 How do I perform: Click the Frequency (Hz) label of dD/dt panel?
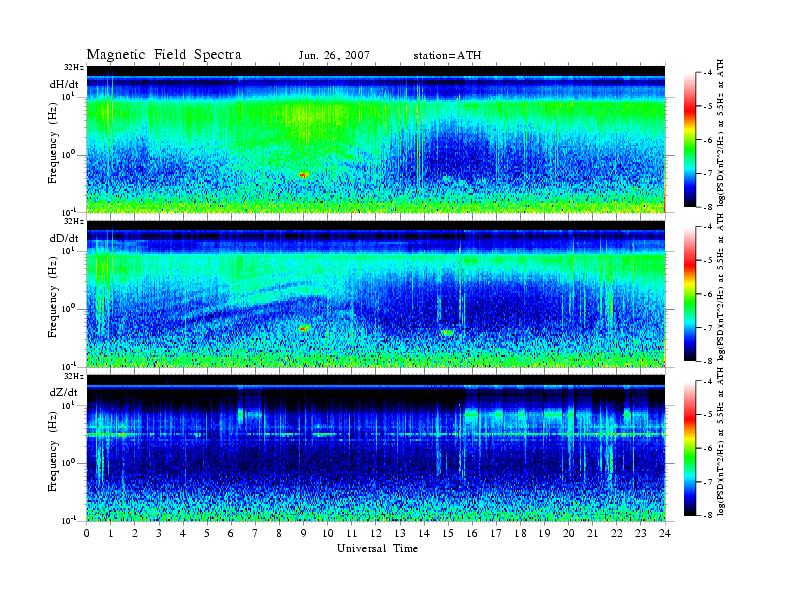(x=53, y=296)
